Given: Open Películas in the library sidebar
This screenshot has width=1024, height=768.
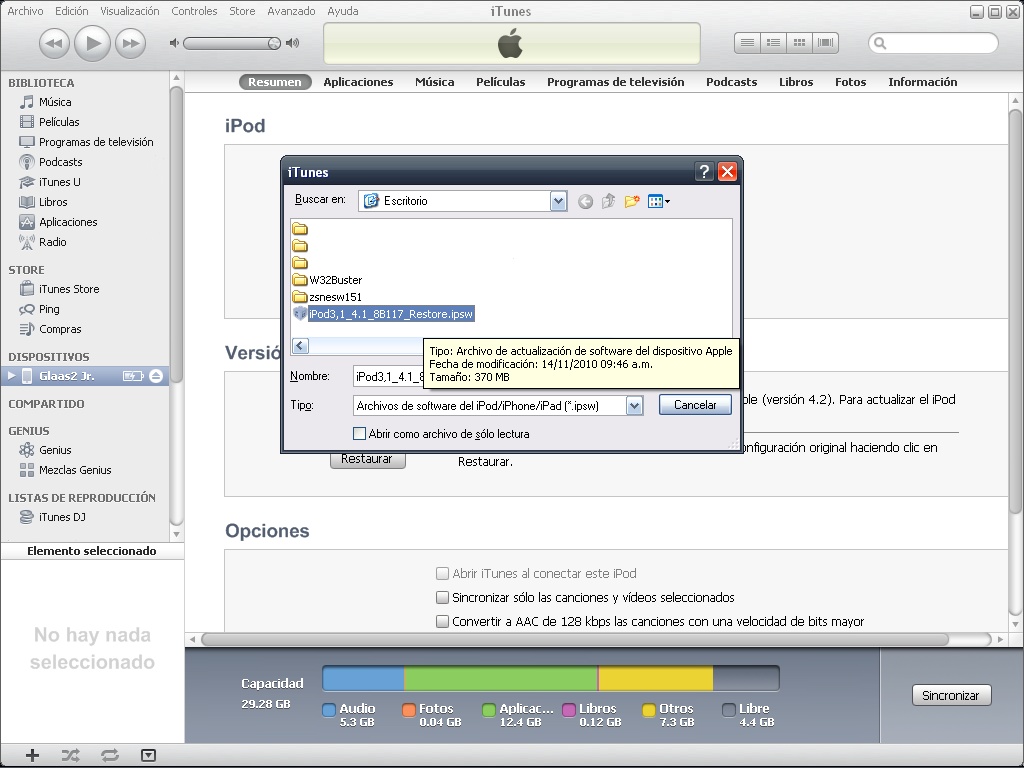Looking at the screenshot, I should coord(59,122).
